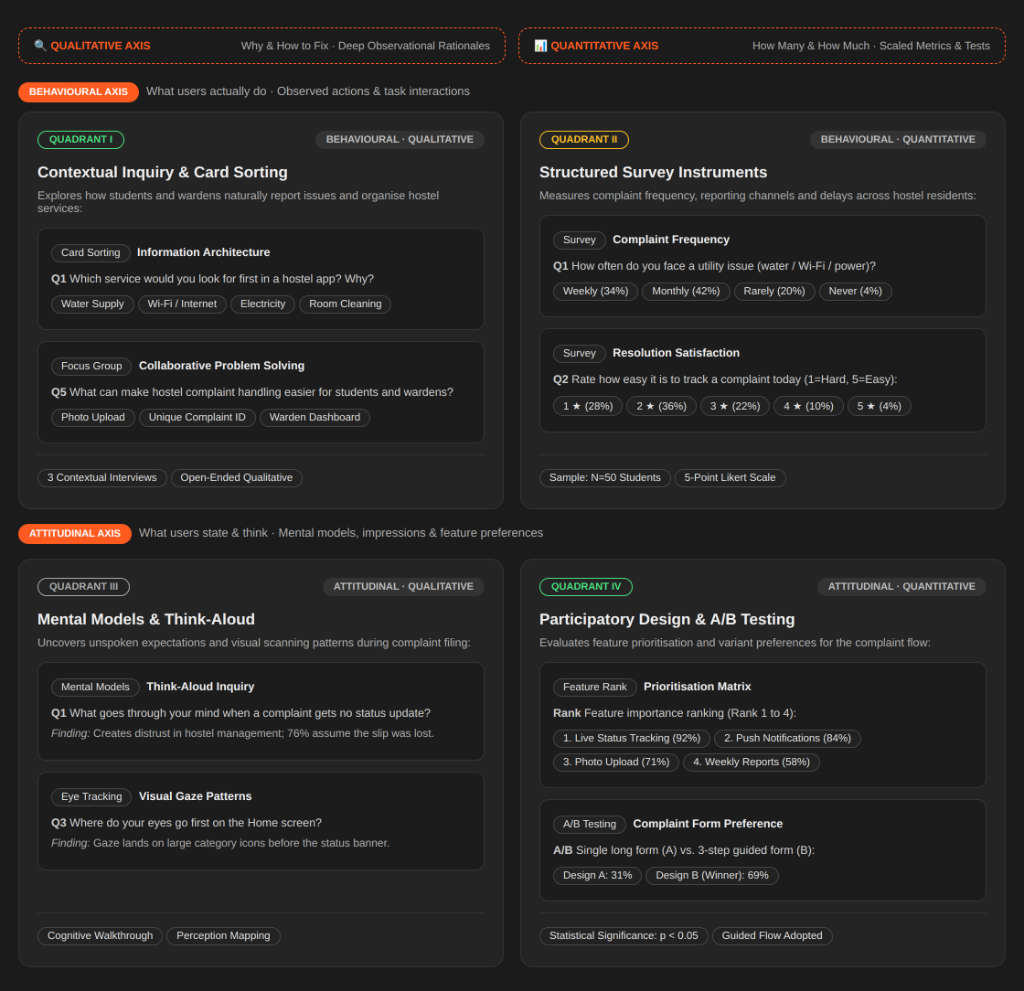Image resolution: width=1024 pixels, height=991 pixels.
Task: Click the Mental Models method chip
Action: pos(95,687)
